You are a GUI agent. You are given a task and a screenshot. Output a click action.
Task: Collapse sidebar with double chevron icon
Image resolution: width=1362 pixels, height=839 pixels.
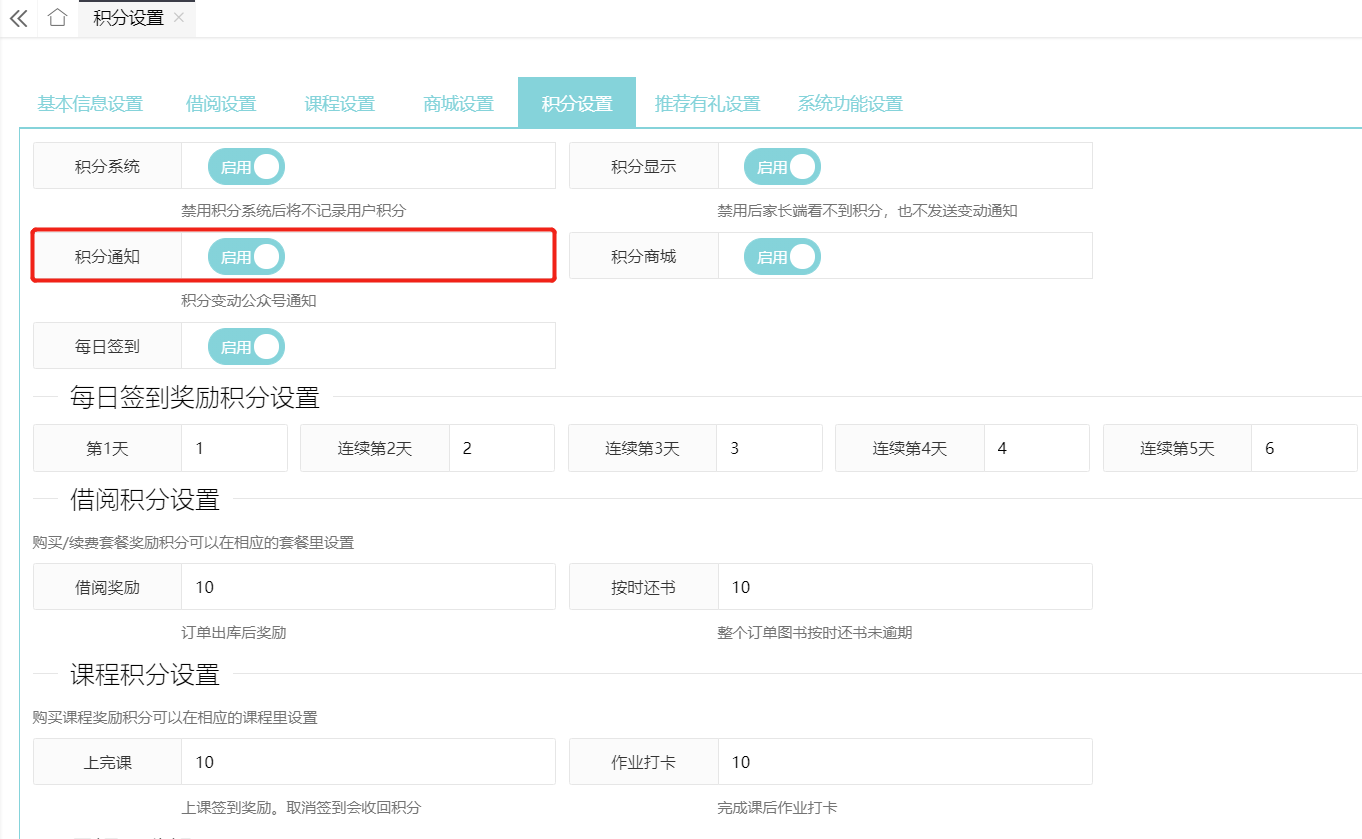pyautogui.click(x=18, y=18)
